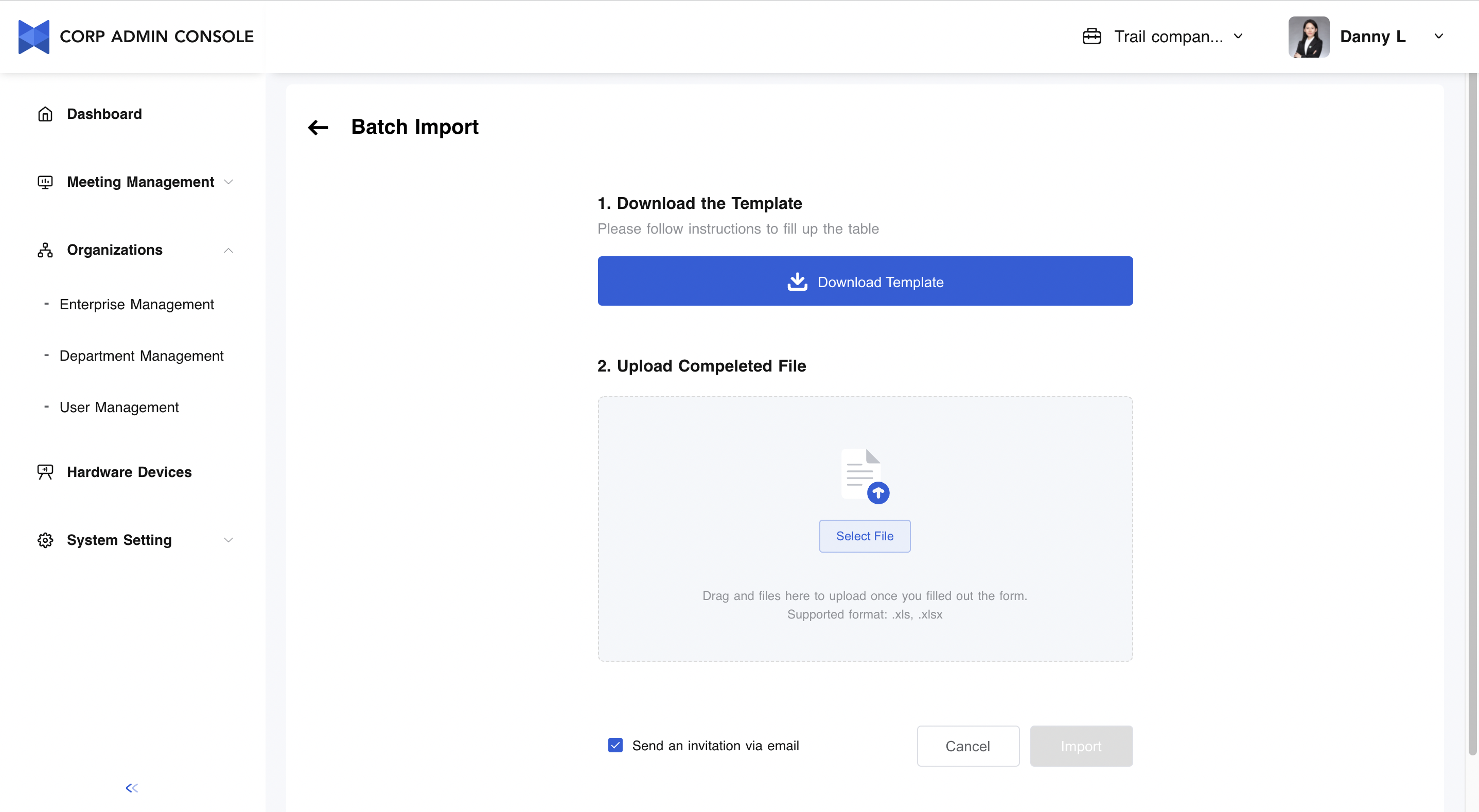Collapse the sidebar with double-chevron icon

coord(131,788)
